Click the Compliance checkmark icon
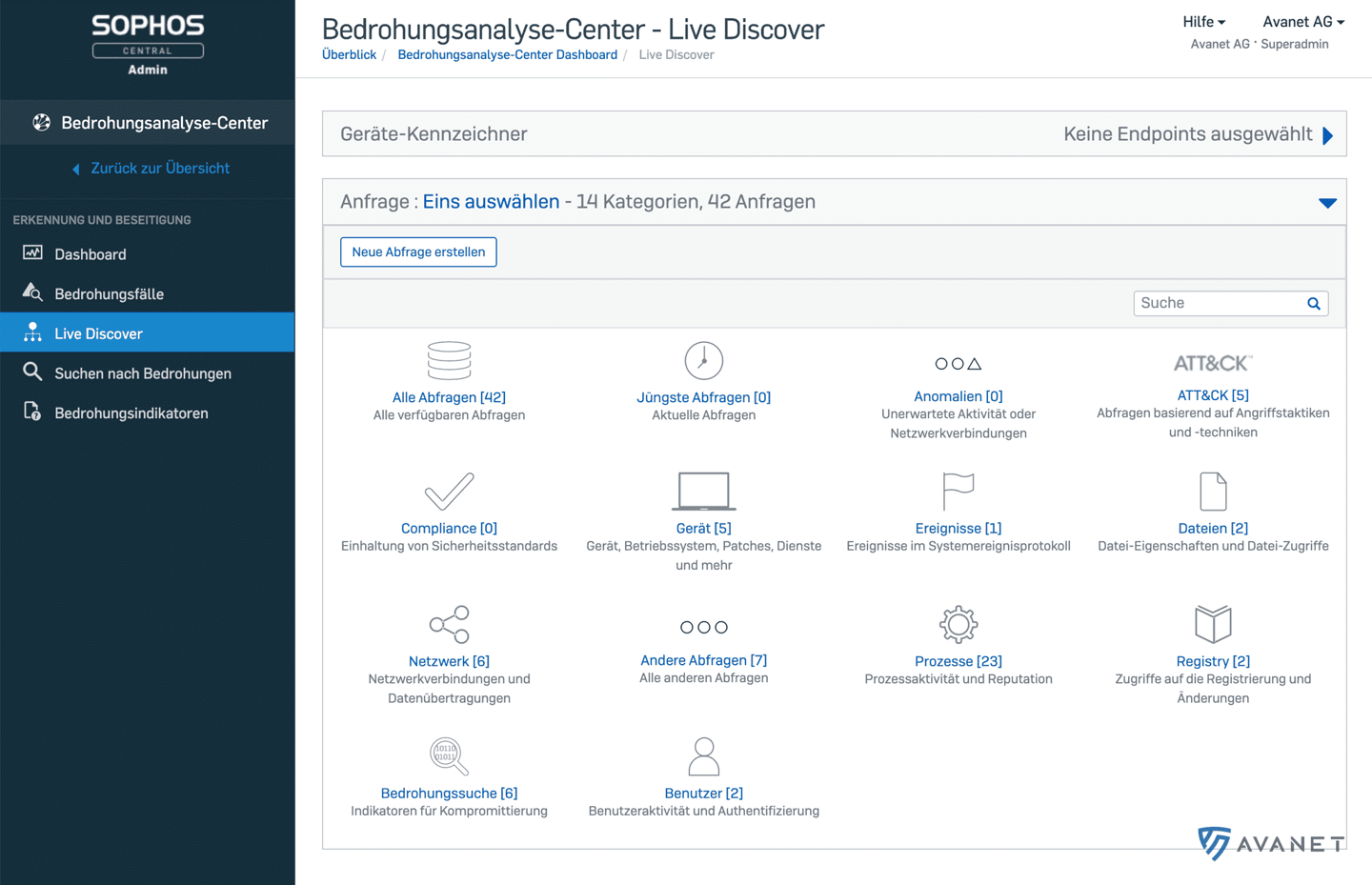The width and height of the screenshot is (1372, 885). [449, 492]
